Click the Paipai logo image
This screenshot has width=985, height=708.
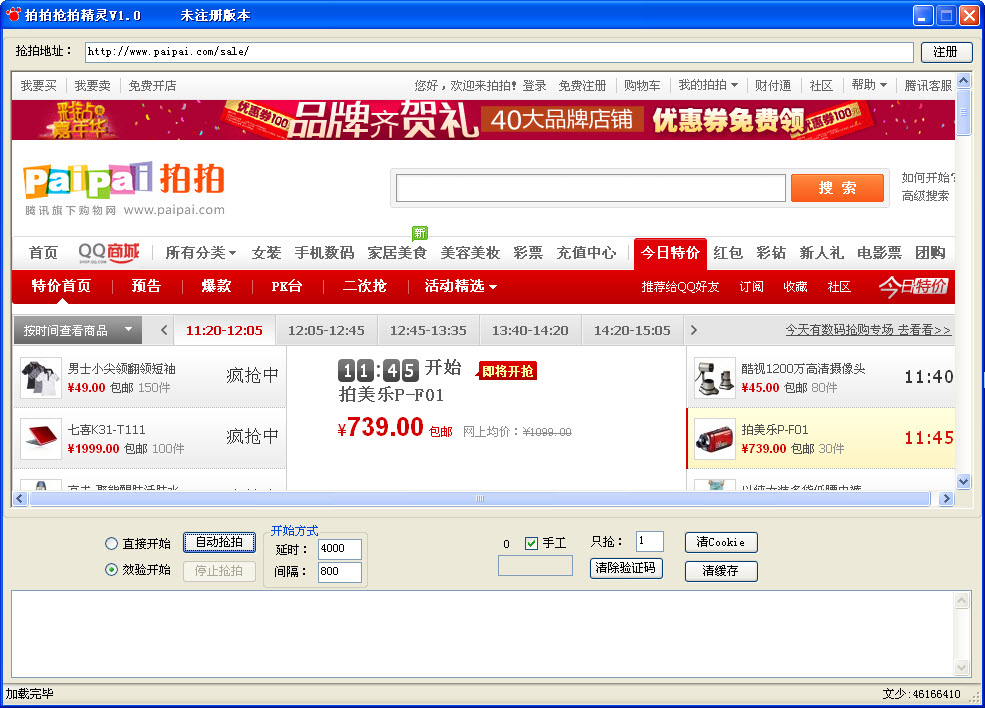click(124, 188)
